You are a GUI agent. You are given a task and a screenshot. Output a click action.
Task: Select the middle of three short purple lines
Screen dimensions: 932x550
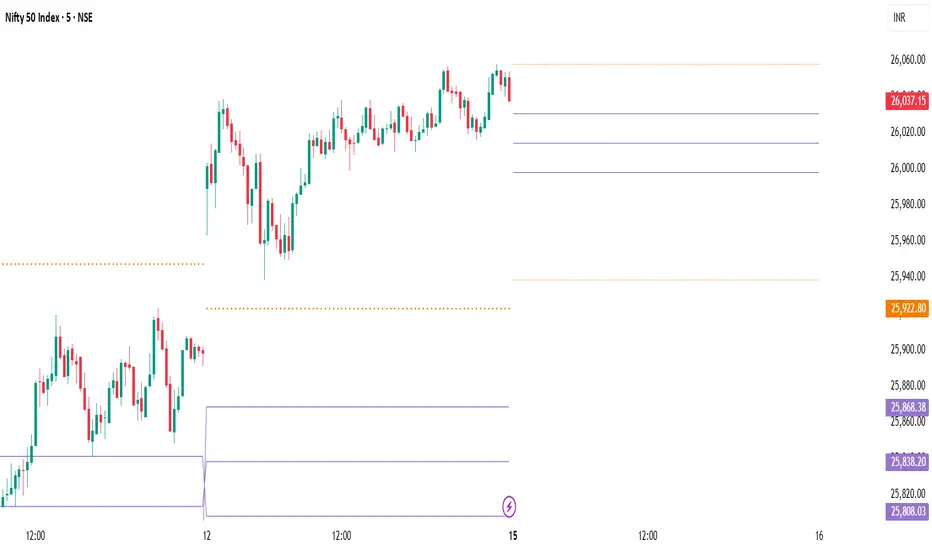[665, 143]
